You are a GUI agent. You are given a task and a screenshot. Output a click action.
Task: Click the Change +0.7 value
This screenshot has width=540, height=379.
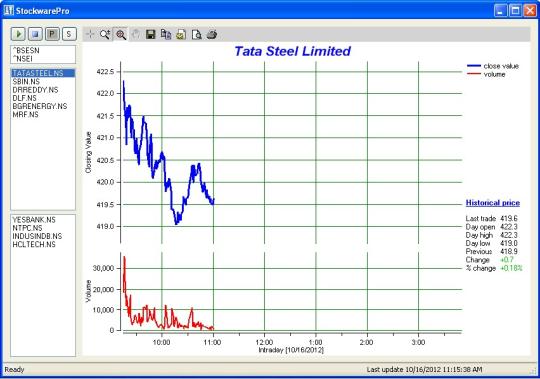pyautogui.click(x=507, y=260)
